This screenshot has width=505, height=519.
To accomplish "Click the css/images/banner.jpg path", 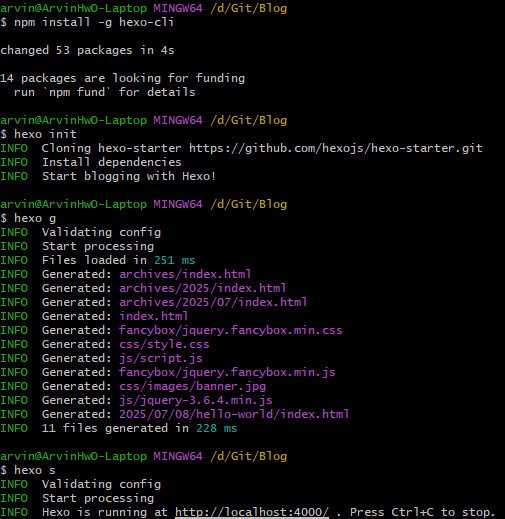I will pos(193,386).
